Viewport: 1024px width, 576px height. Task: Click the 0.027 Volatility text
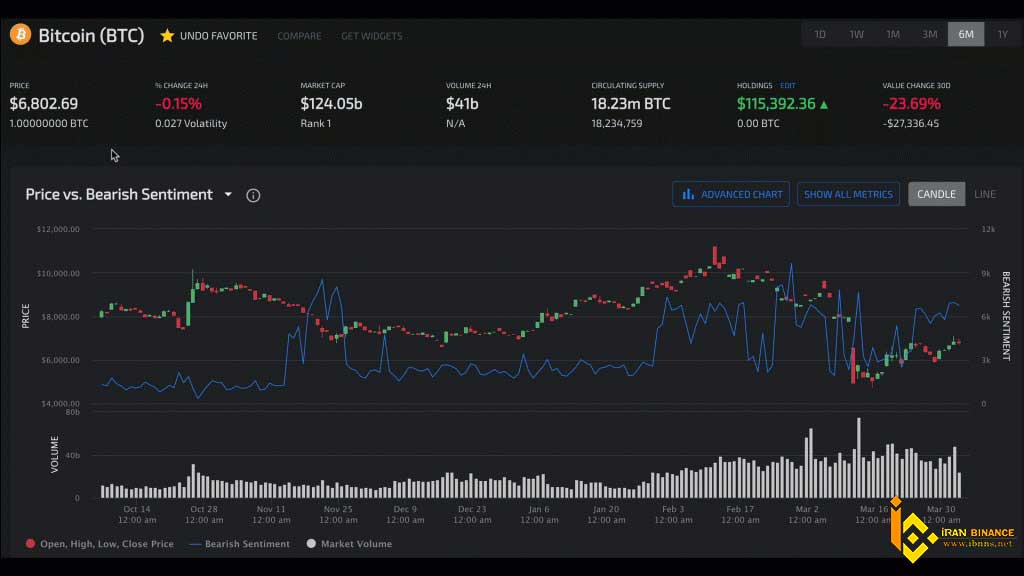tap(191, 123)
